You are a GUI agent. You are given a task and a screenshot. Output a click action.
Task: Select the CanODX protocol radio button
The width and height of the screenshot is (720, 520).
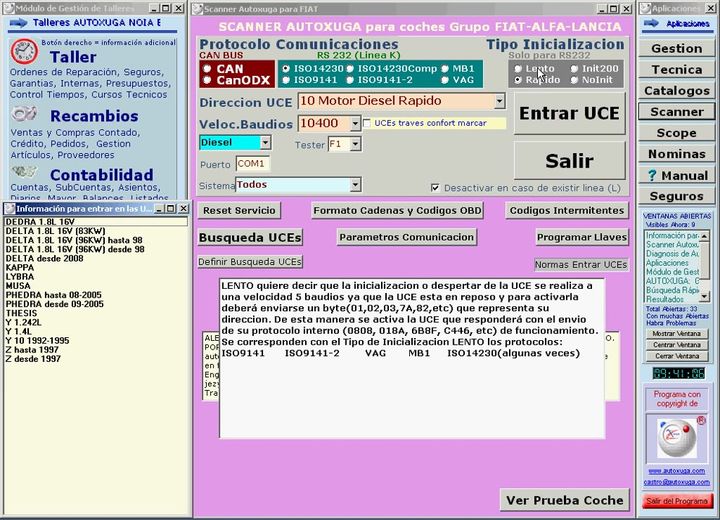[x=207, y=80]
